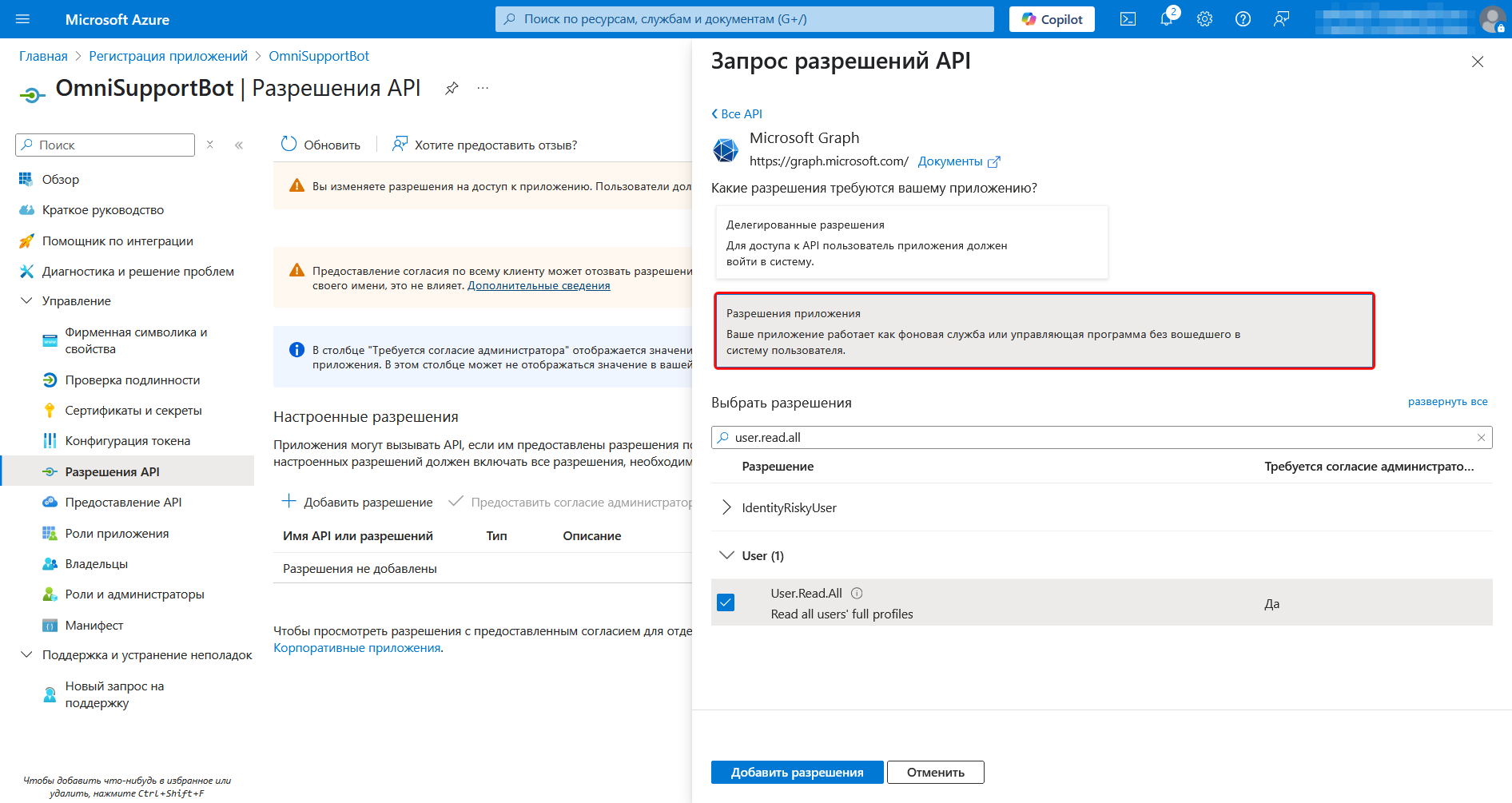Pin the OmniSupportBot API permissions page
1512x803 pixels.
click(452, 88)
